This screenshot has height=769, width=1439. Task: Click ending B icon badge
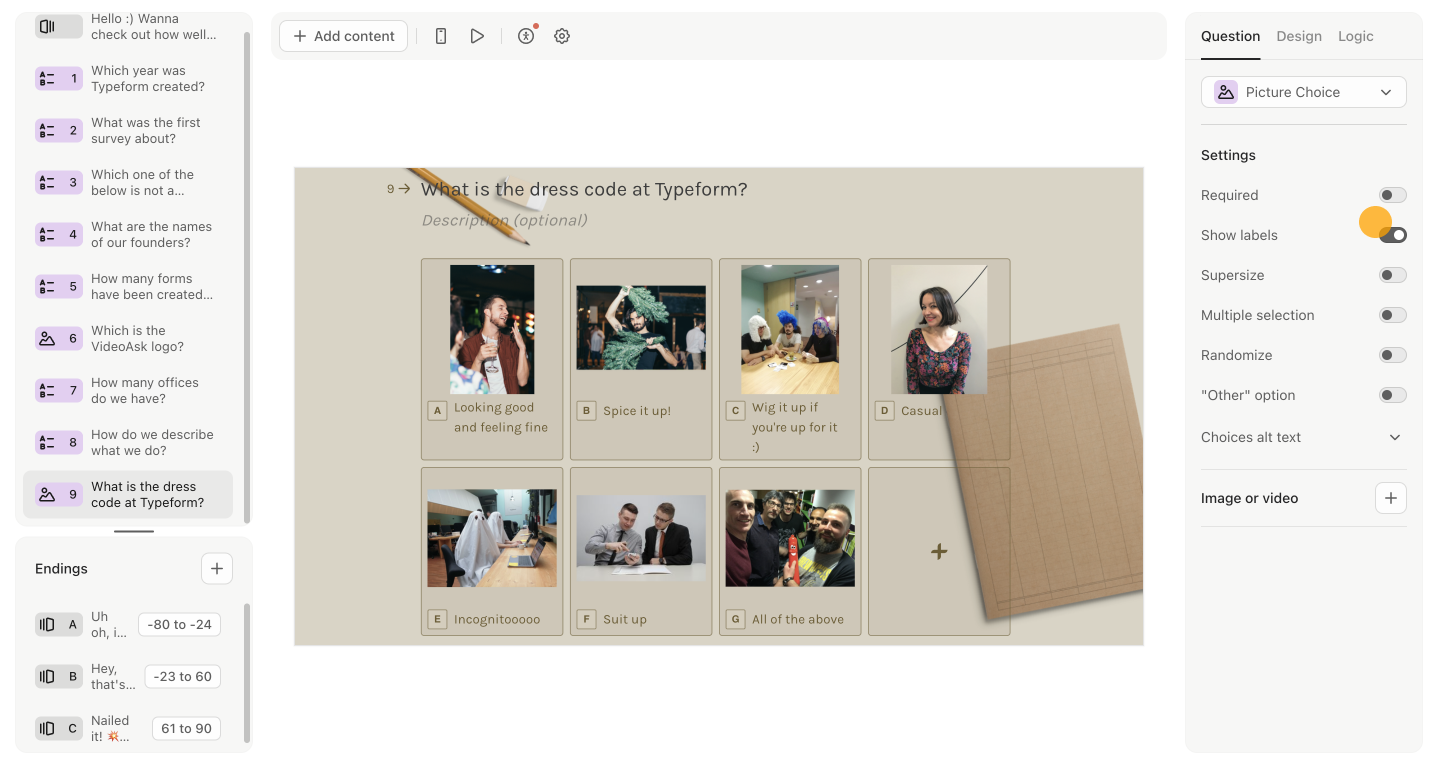coord(59,677)
